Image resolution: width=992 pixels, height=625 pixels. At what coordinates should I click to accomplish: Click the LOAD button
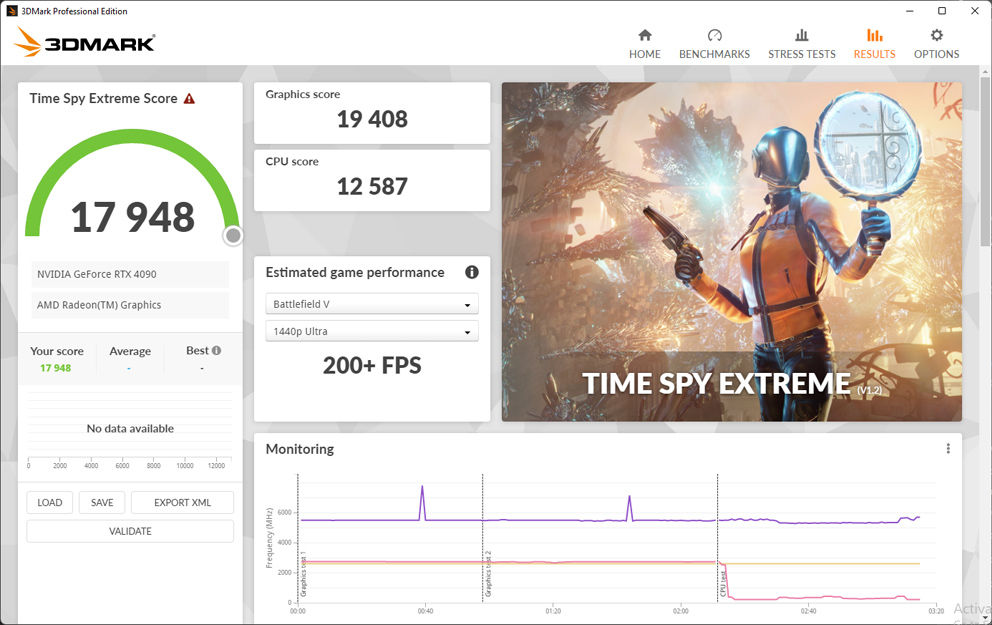[x=49, y=502]
